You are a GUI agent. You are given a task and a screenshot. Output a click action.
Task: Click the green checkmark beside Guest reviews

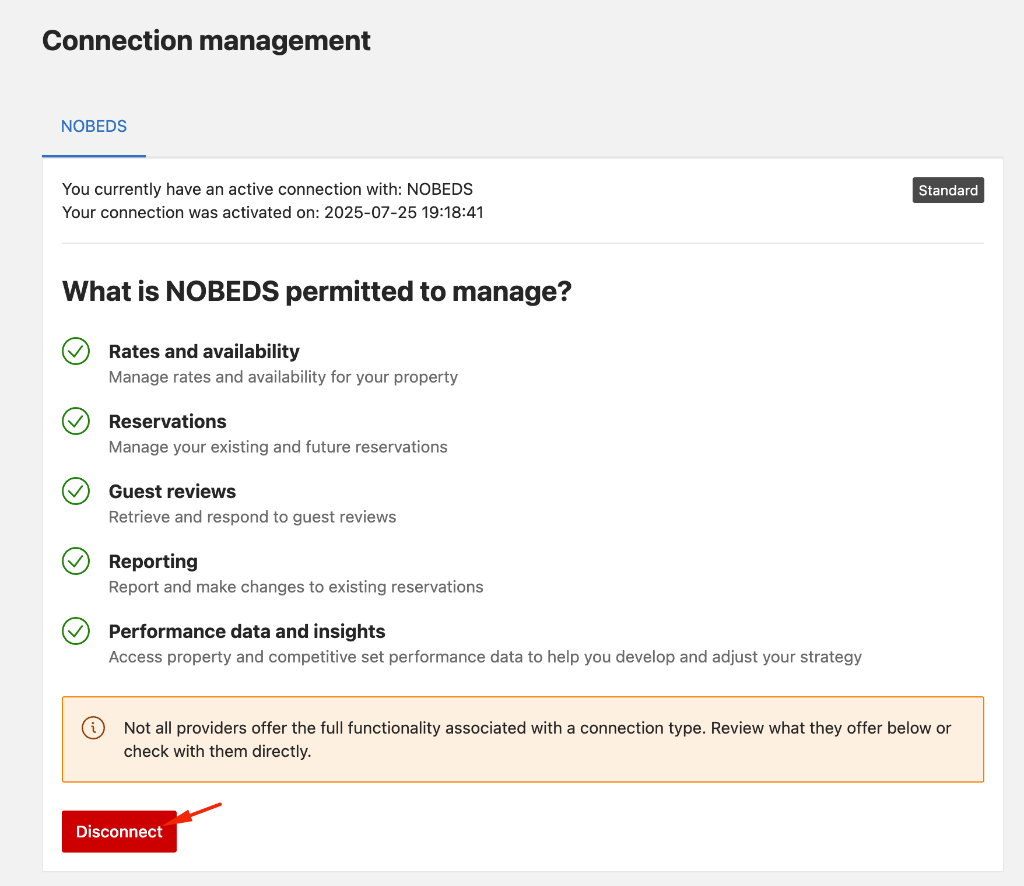[76, 492]
